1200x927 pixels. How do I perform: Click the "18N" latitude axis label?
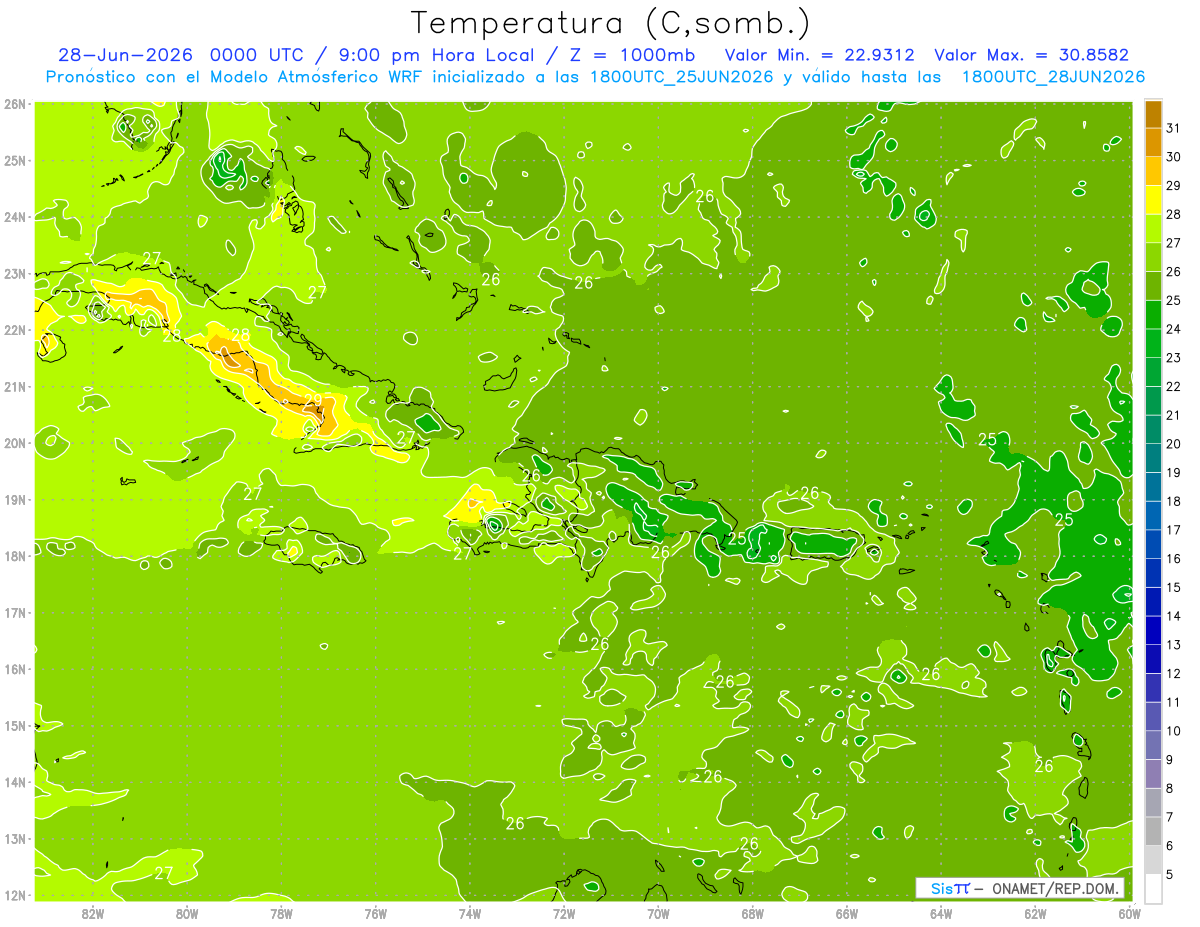(x=15, y=556)
